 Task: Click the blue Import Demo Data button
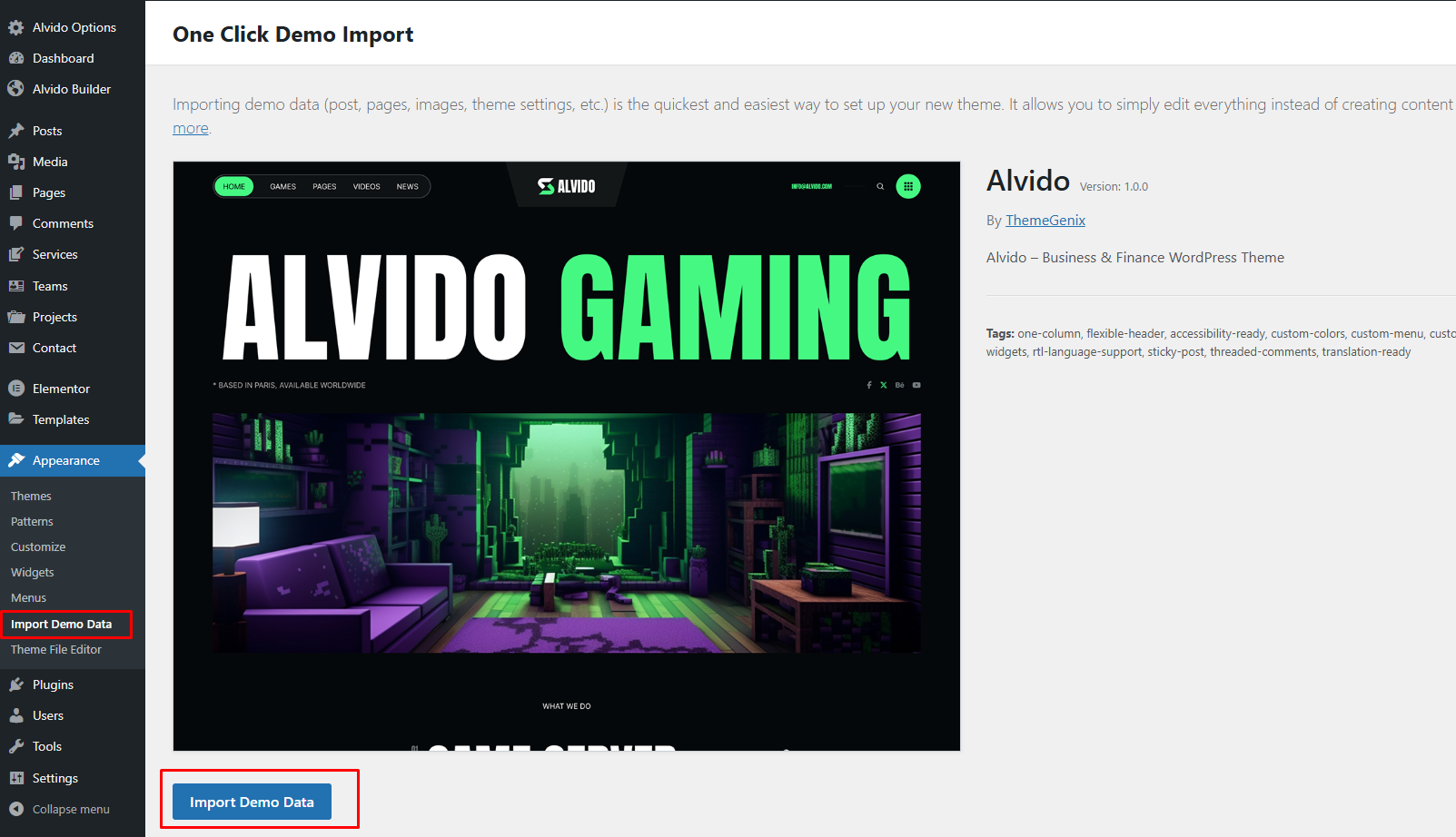coord(252,802)
